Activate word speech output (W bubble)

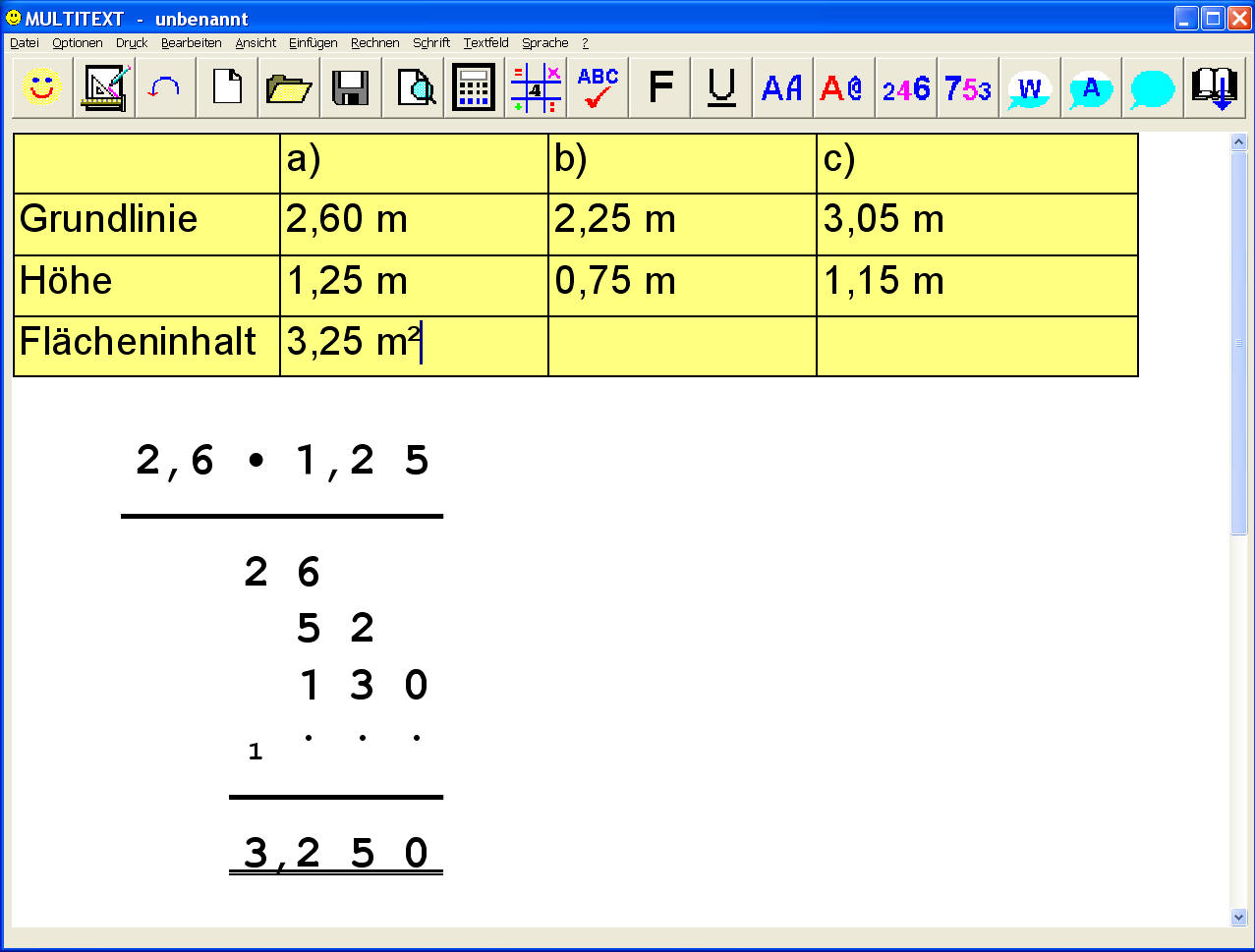[1028, 87]
